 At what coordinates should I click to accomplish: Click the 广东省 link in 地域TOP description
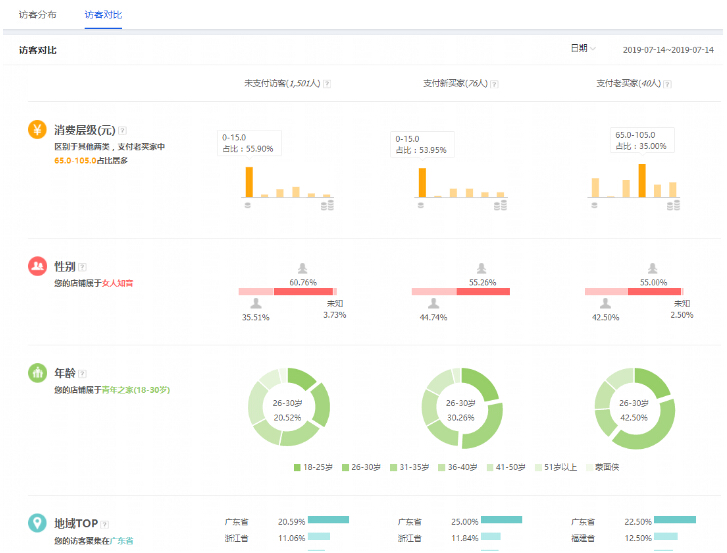point(121,541)
